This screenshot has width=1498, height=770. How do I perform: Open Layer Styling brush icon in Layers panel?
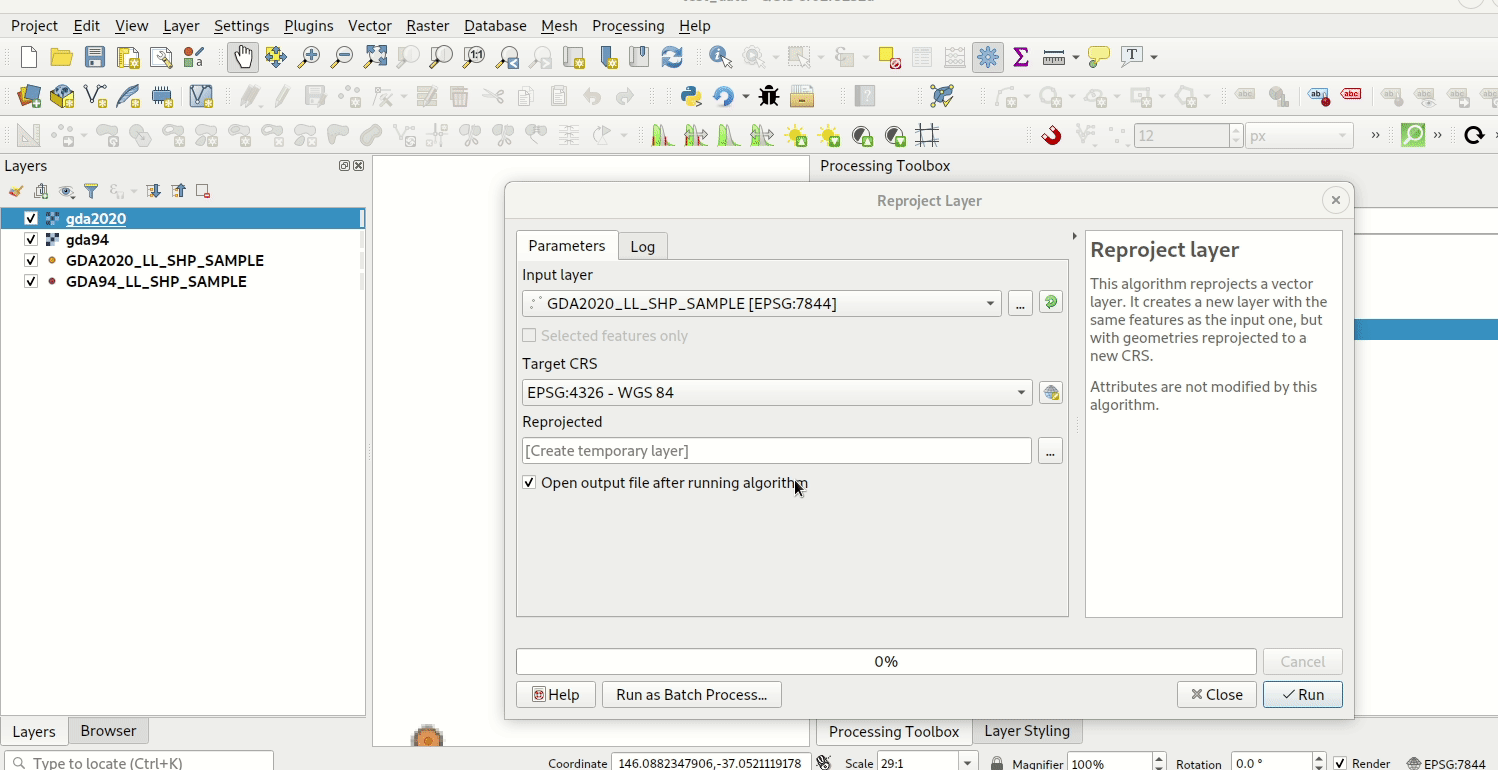coord(16,191)
